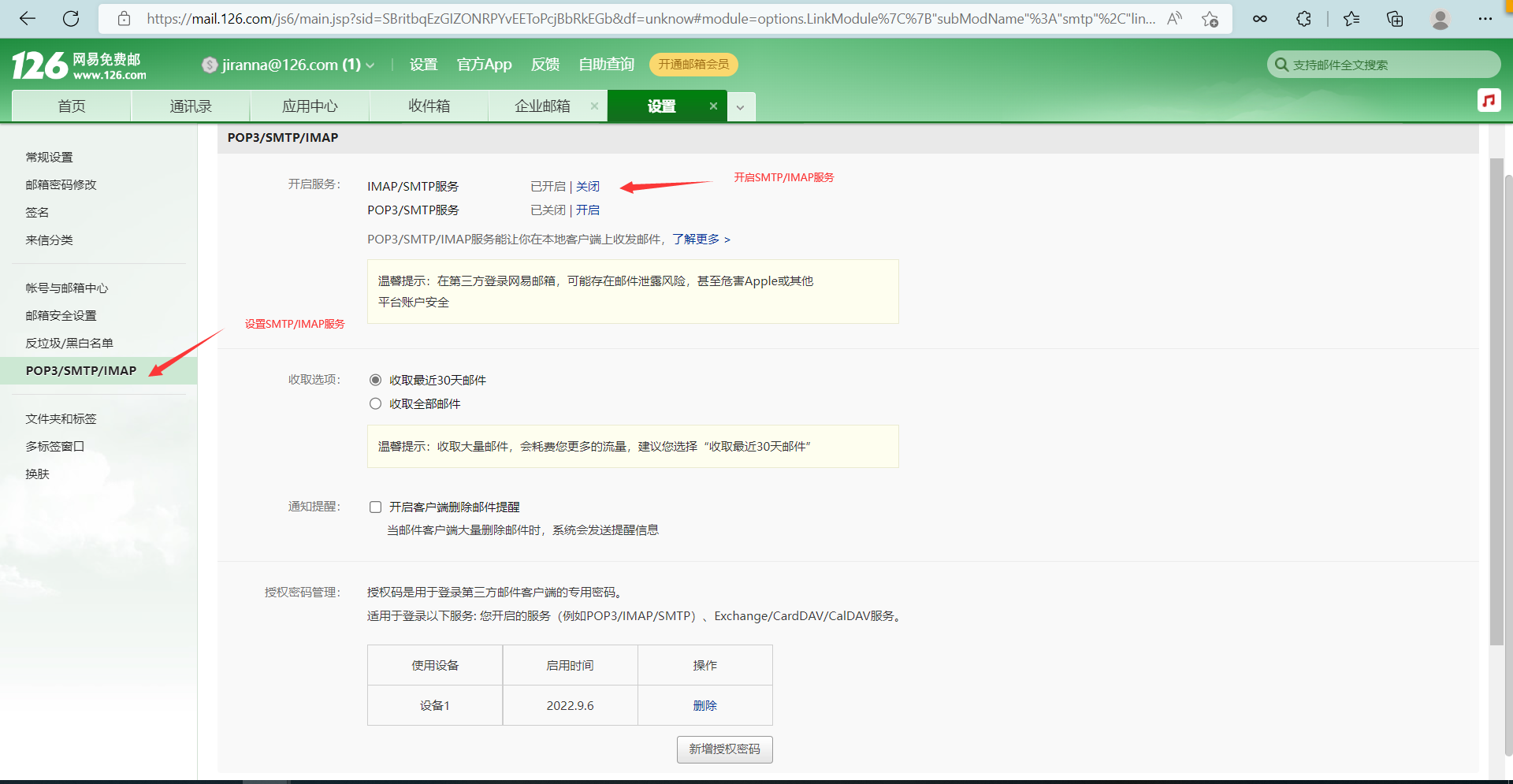Select 收取最近30天邮件 radio button
1513x784 pixels.
(x=375, y=380)
